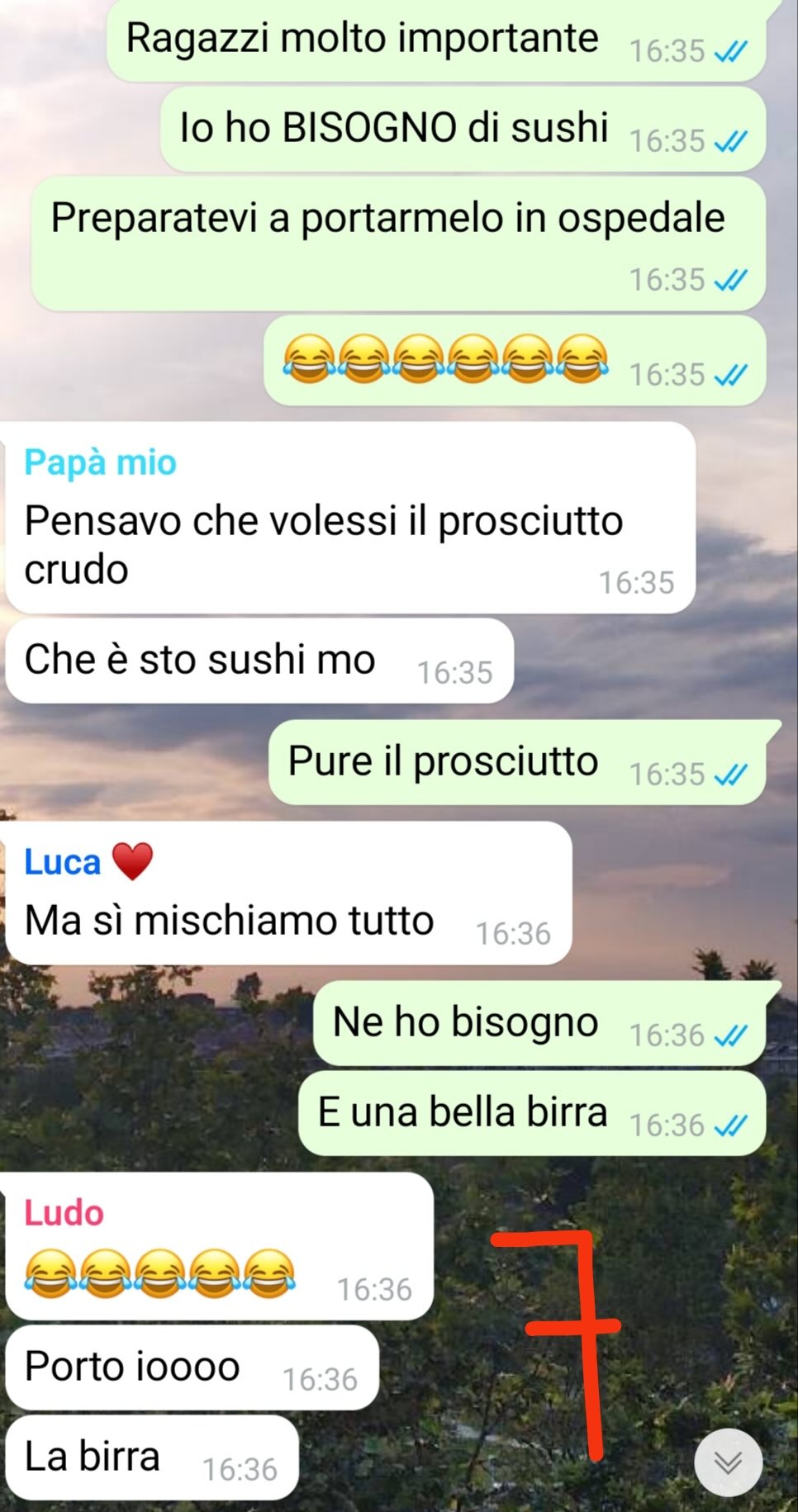Select message 'Pensavo che volessi il prosciutto crudo'

[x=350, y=518]
